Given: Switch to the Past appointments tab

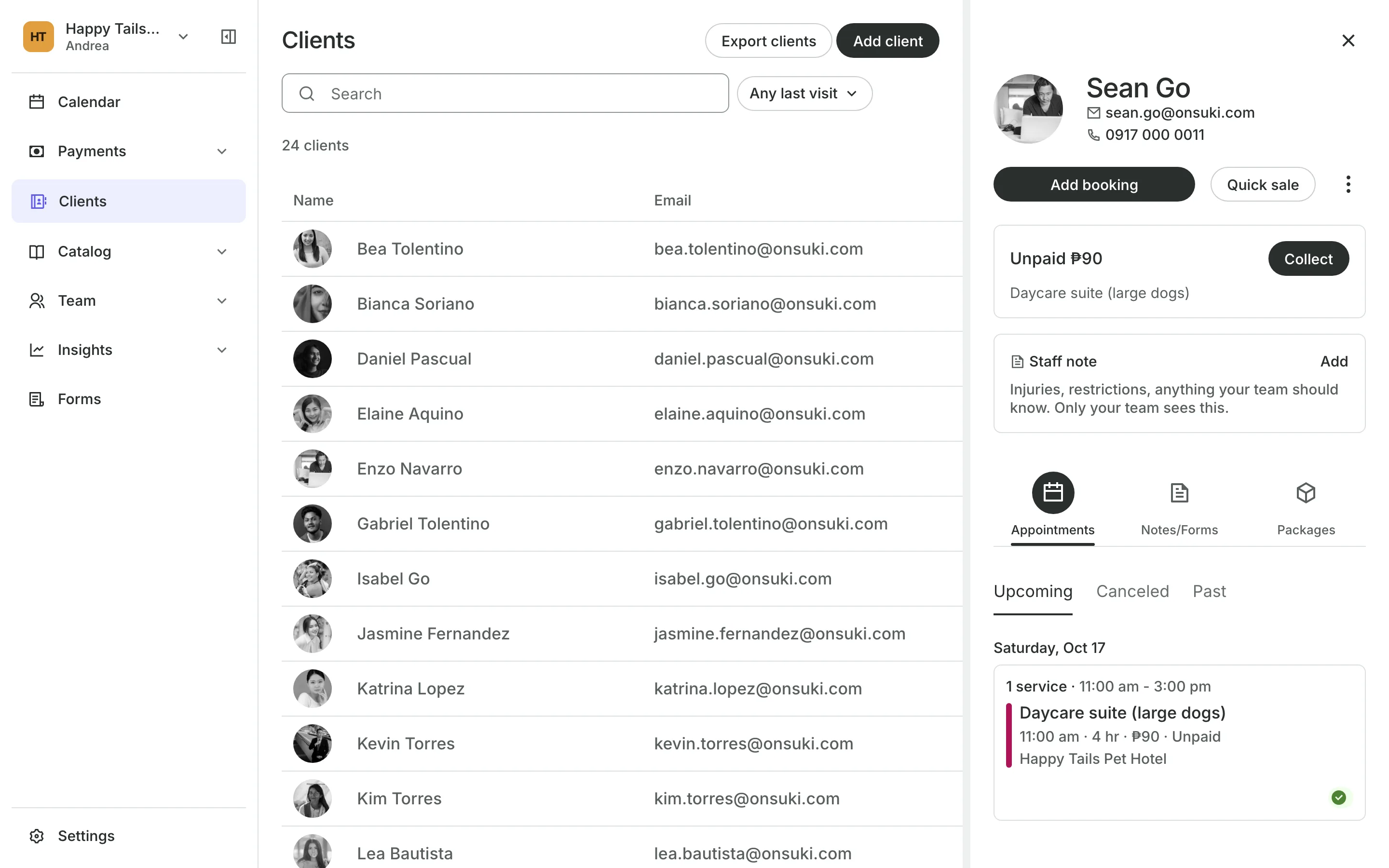Looking at the screenshot, I should click(x=1210, y=591).
